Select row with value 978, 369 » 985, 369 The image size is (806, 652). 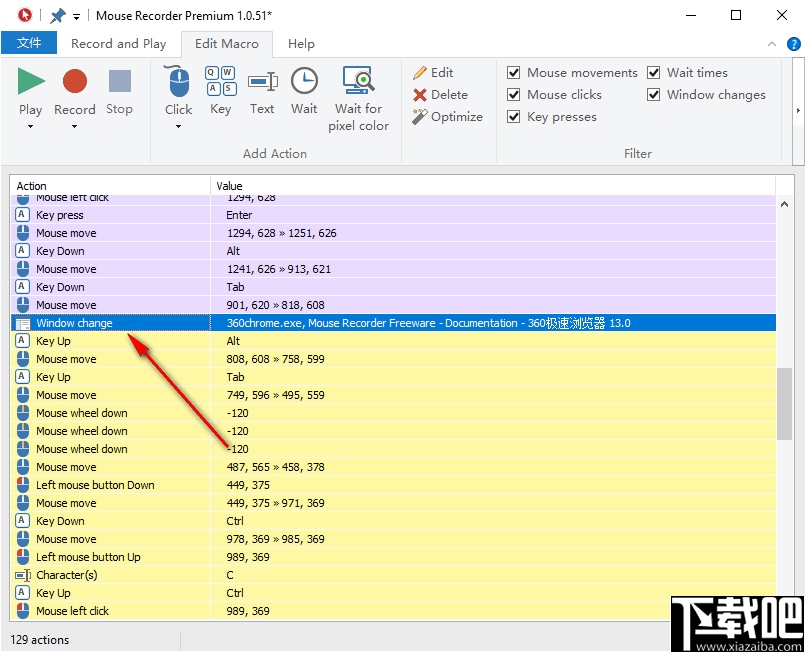click(393, 539)
